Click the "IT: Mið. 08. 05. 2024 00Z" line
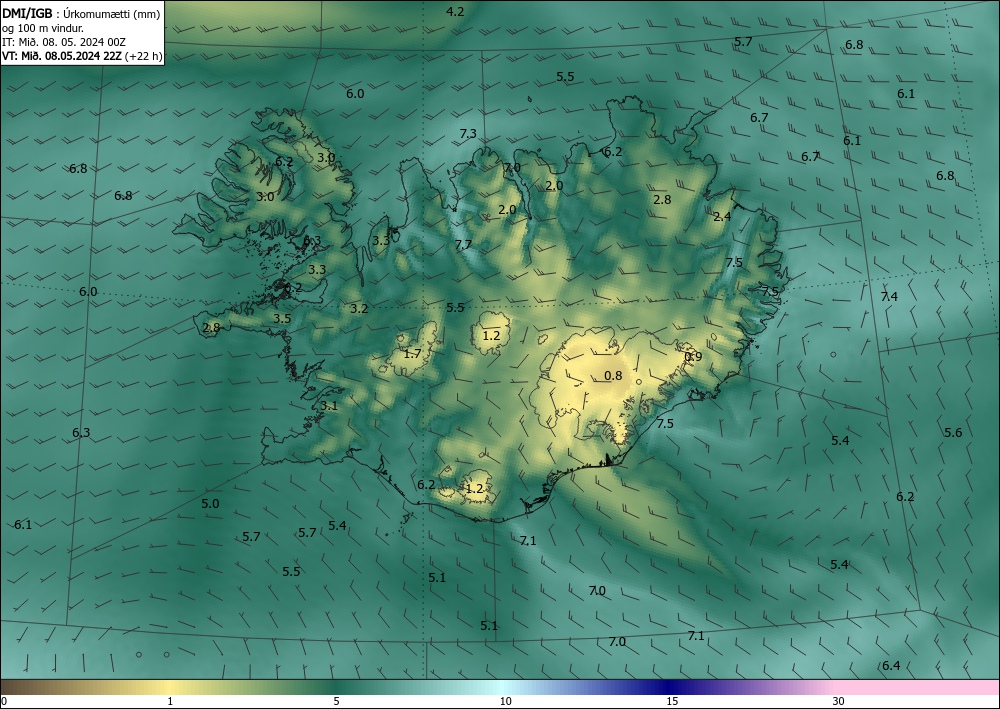The image size is (1000, 709). click(64, 42)
